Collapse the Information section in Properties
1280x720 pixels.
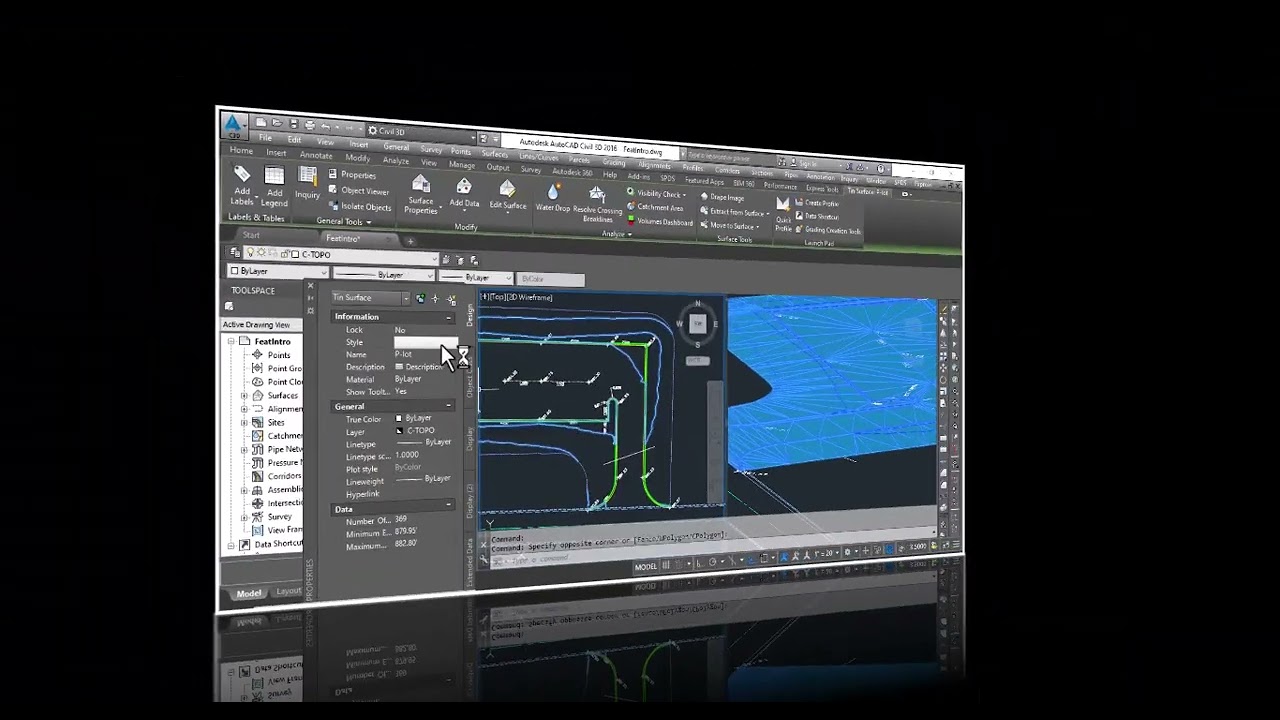pos(448,318)
